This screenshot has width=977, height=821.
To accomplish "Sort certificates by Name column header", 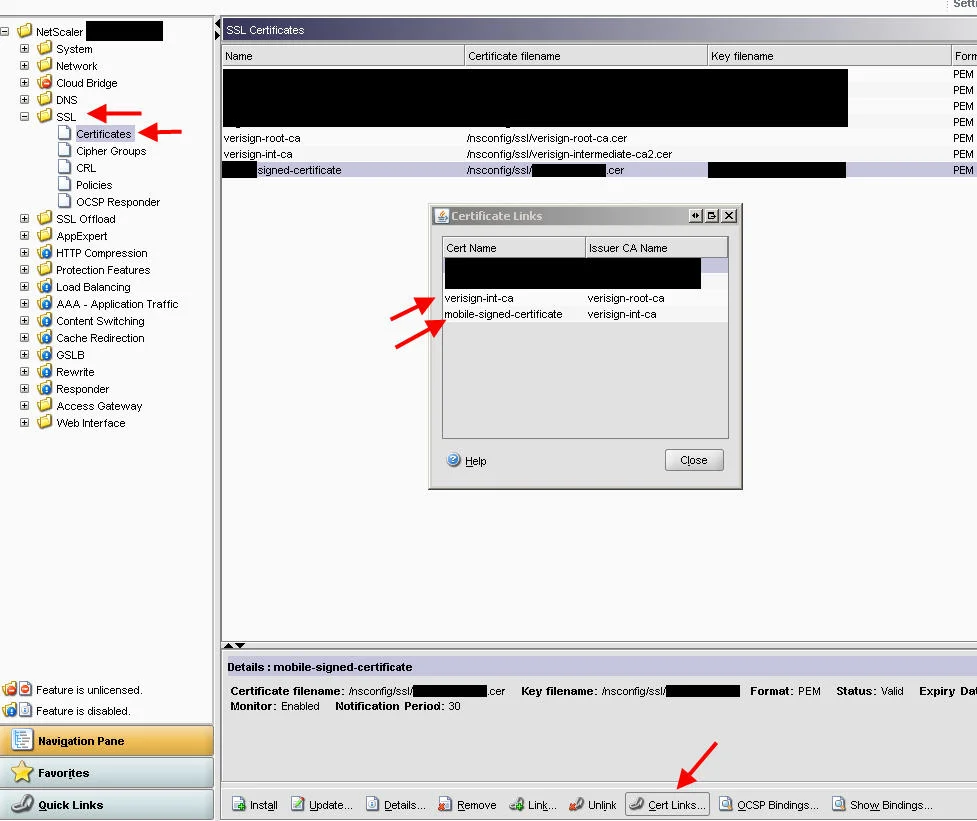I will pyautogui.click(x=343, y=56).
